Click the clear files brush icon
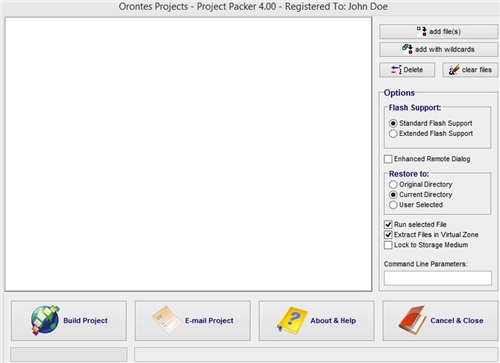The width and height of the screenshot is (500, 363). [454, 70]
